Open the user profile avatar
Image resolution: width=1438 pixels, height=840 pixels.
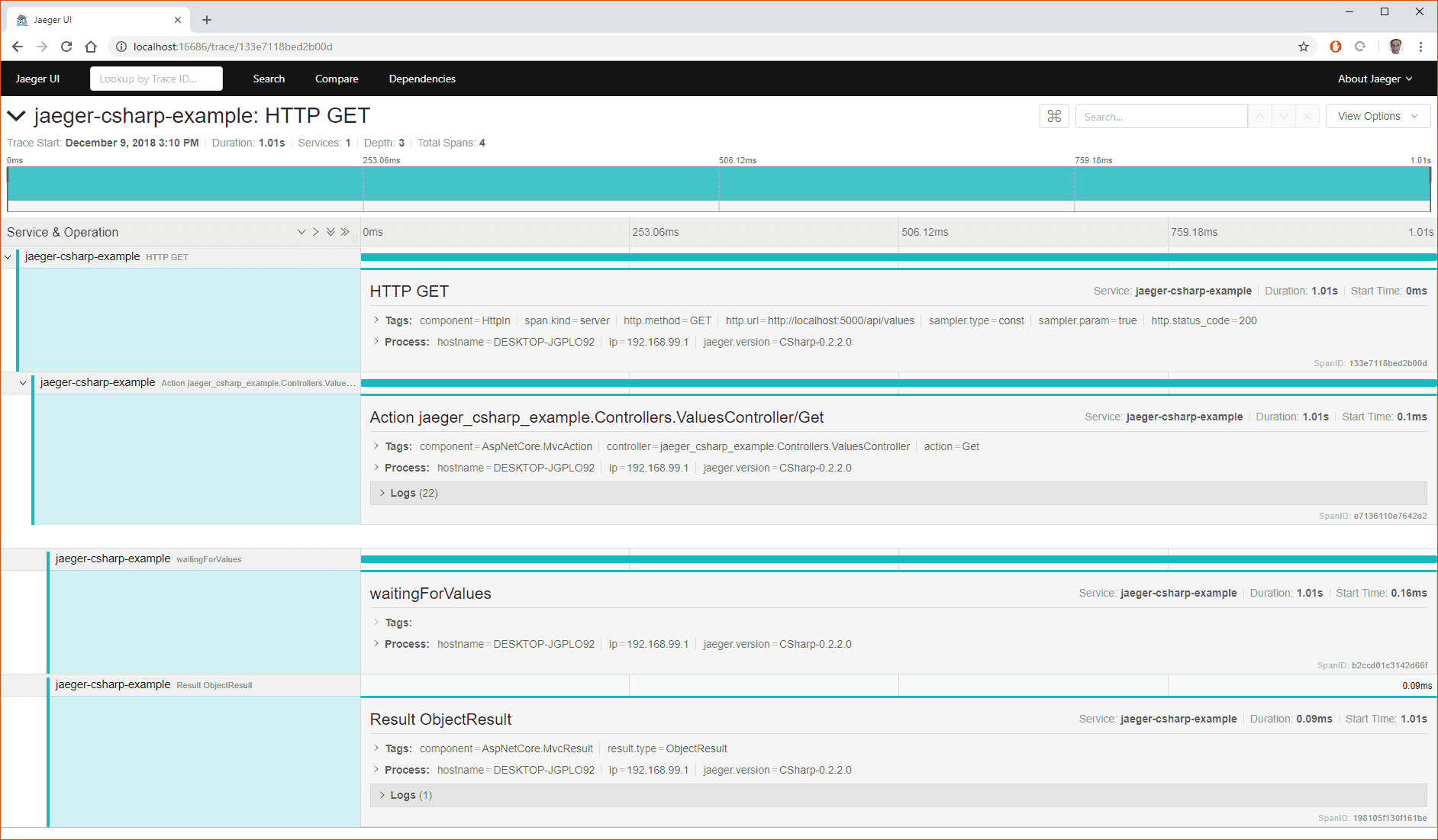tap(1396, 47)
